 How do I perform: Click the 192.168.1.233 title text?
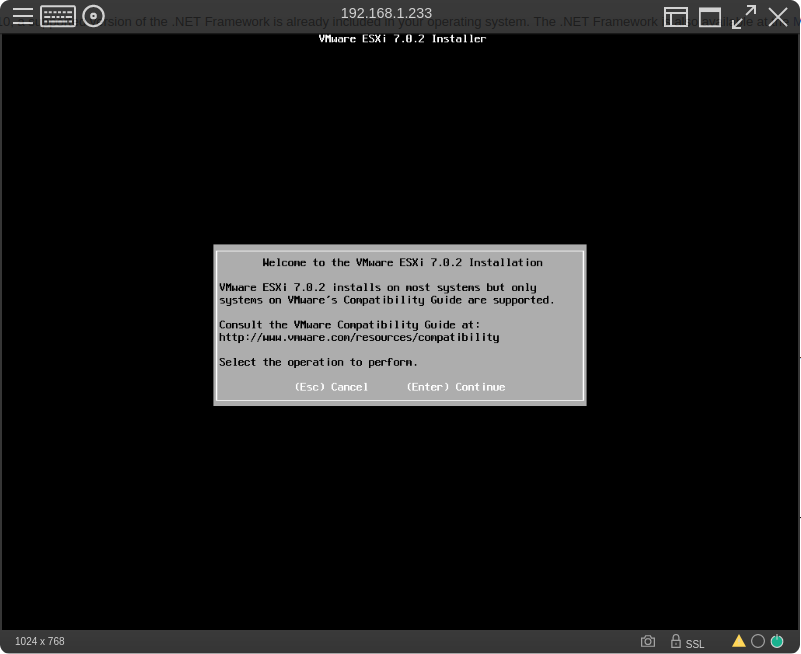[x=386, y=13]
